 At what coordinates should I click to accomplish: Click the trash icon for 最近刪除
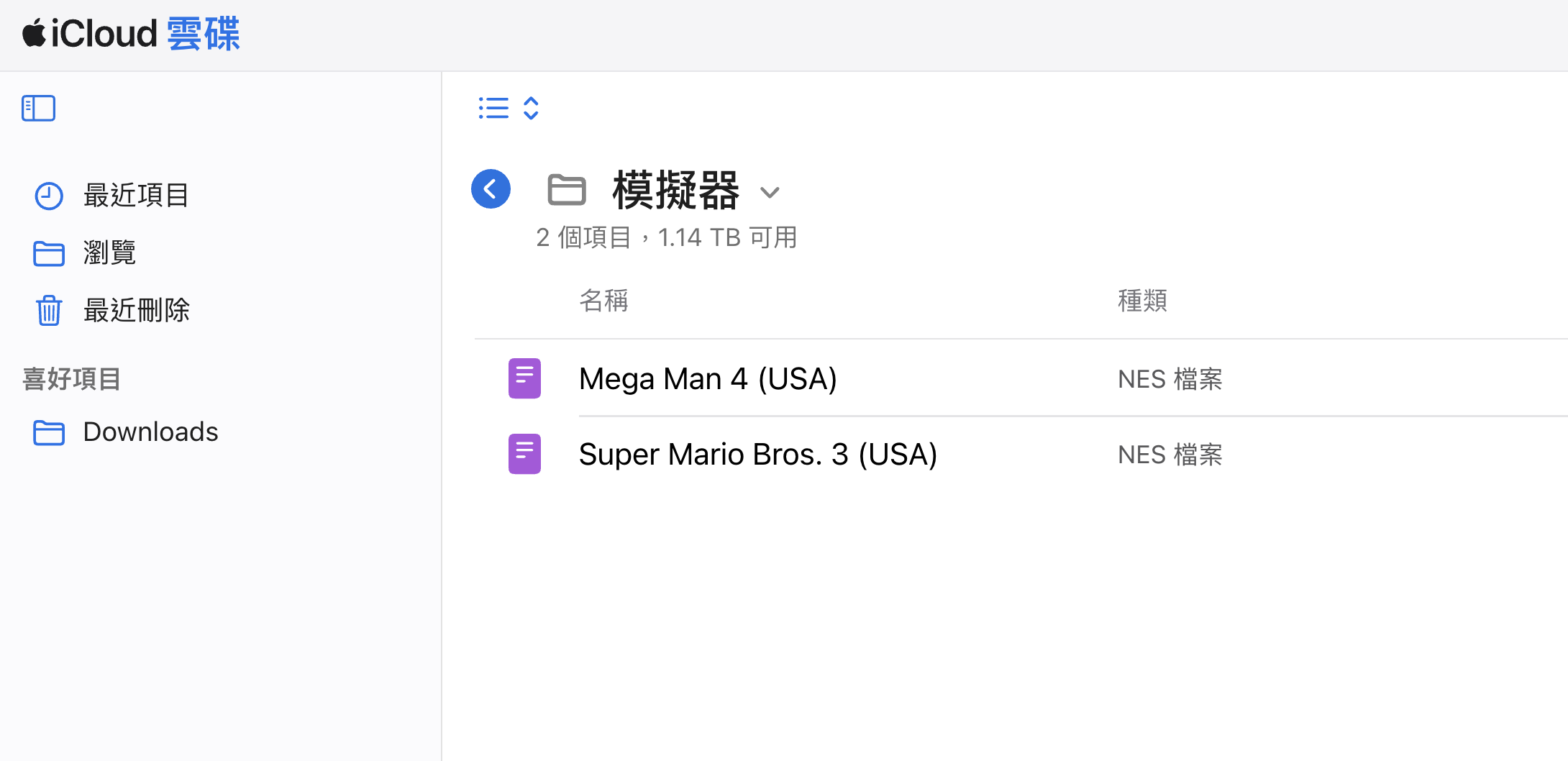click(x=49, y=311)
